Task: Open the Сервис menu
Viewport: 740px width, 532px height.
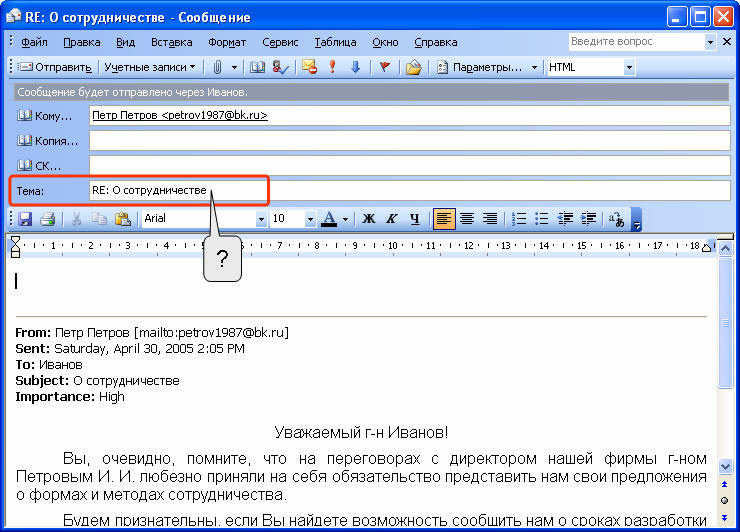Action: click(280, 42)
